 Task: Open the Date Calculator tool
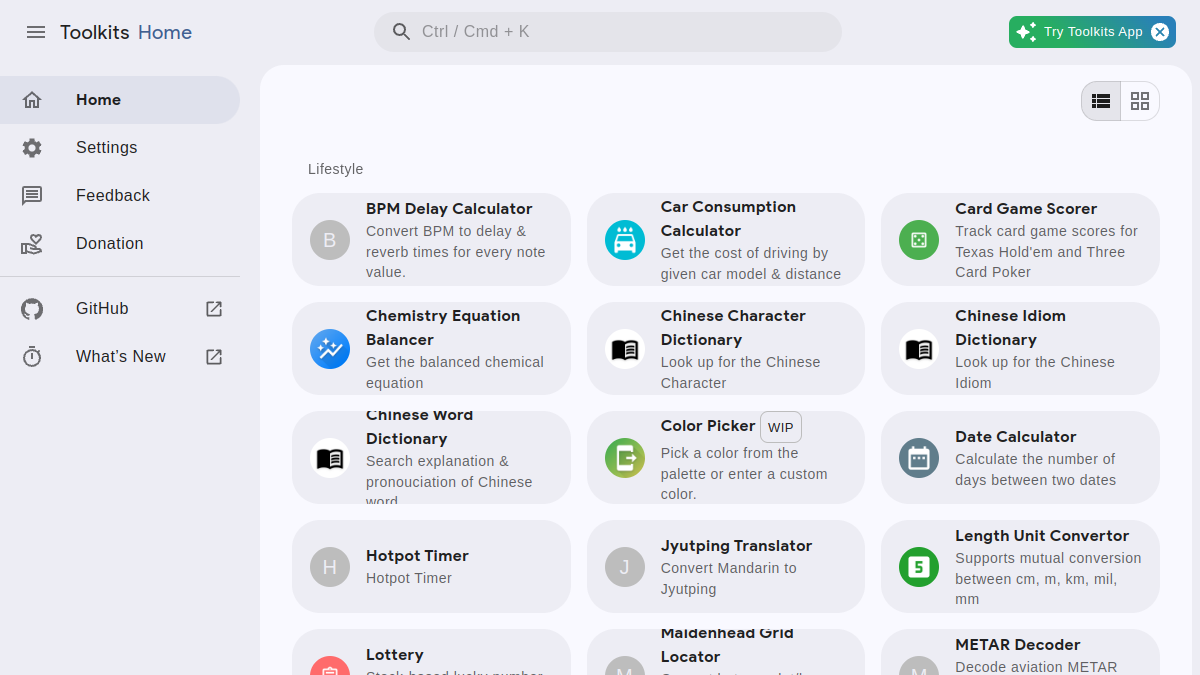pos(1020,458)
